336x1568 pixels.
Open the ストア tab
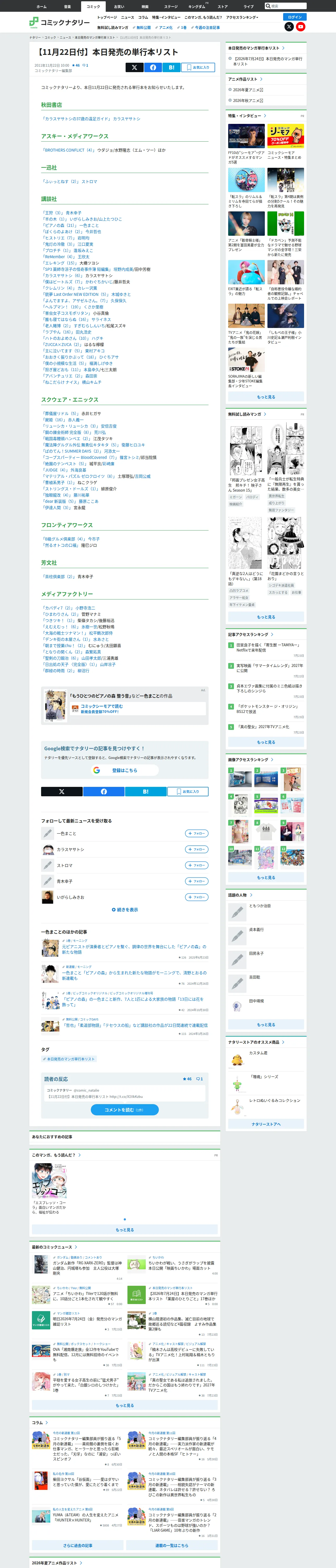pyautogui.click(x=223, y=6)
